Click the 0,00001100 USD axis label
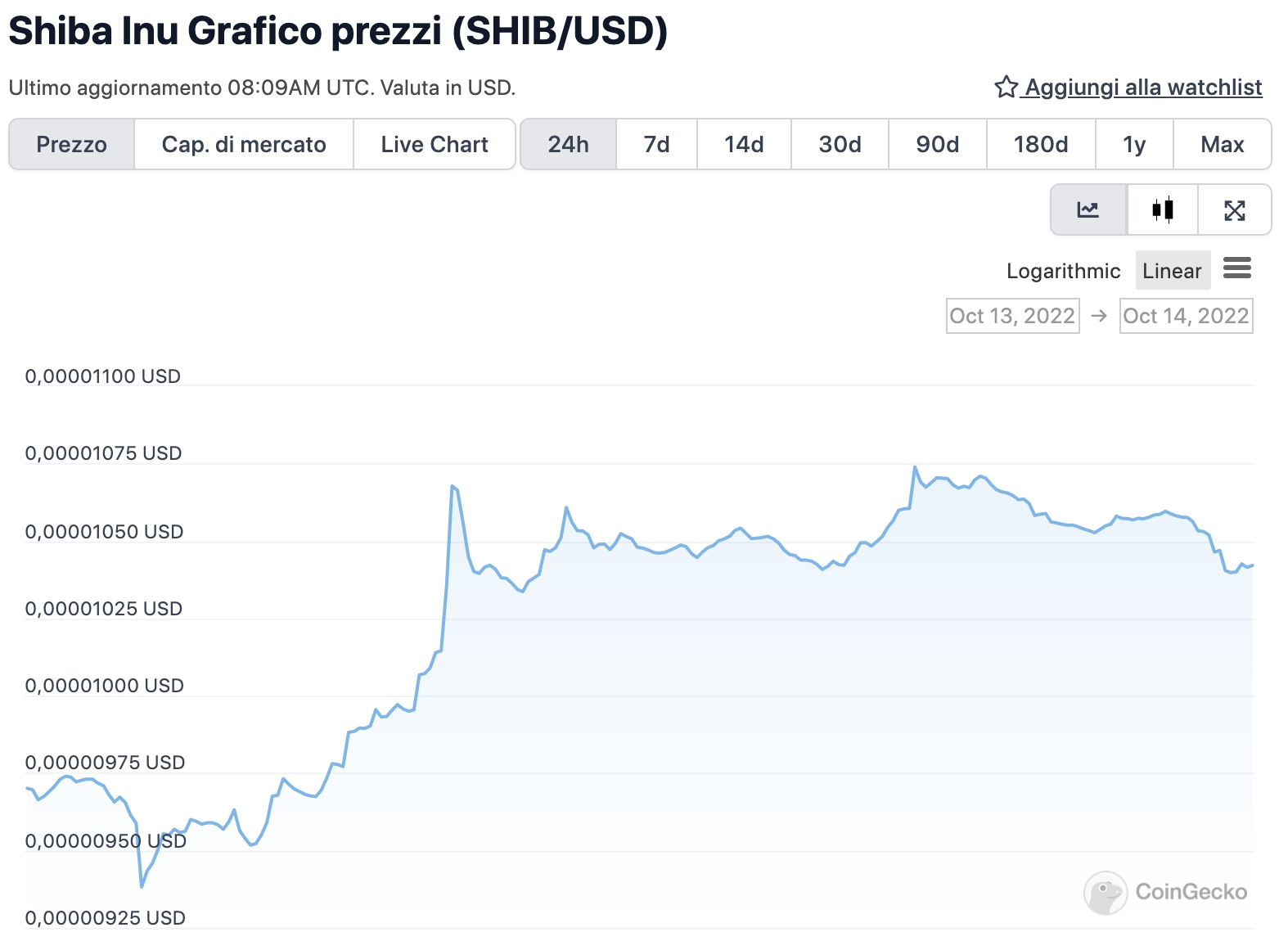The height and width of the screenshot is (941, 1288). coord(103,376)
